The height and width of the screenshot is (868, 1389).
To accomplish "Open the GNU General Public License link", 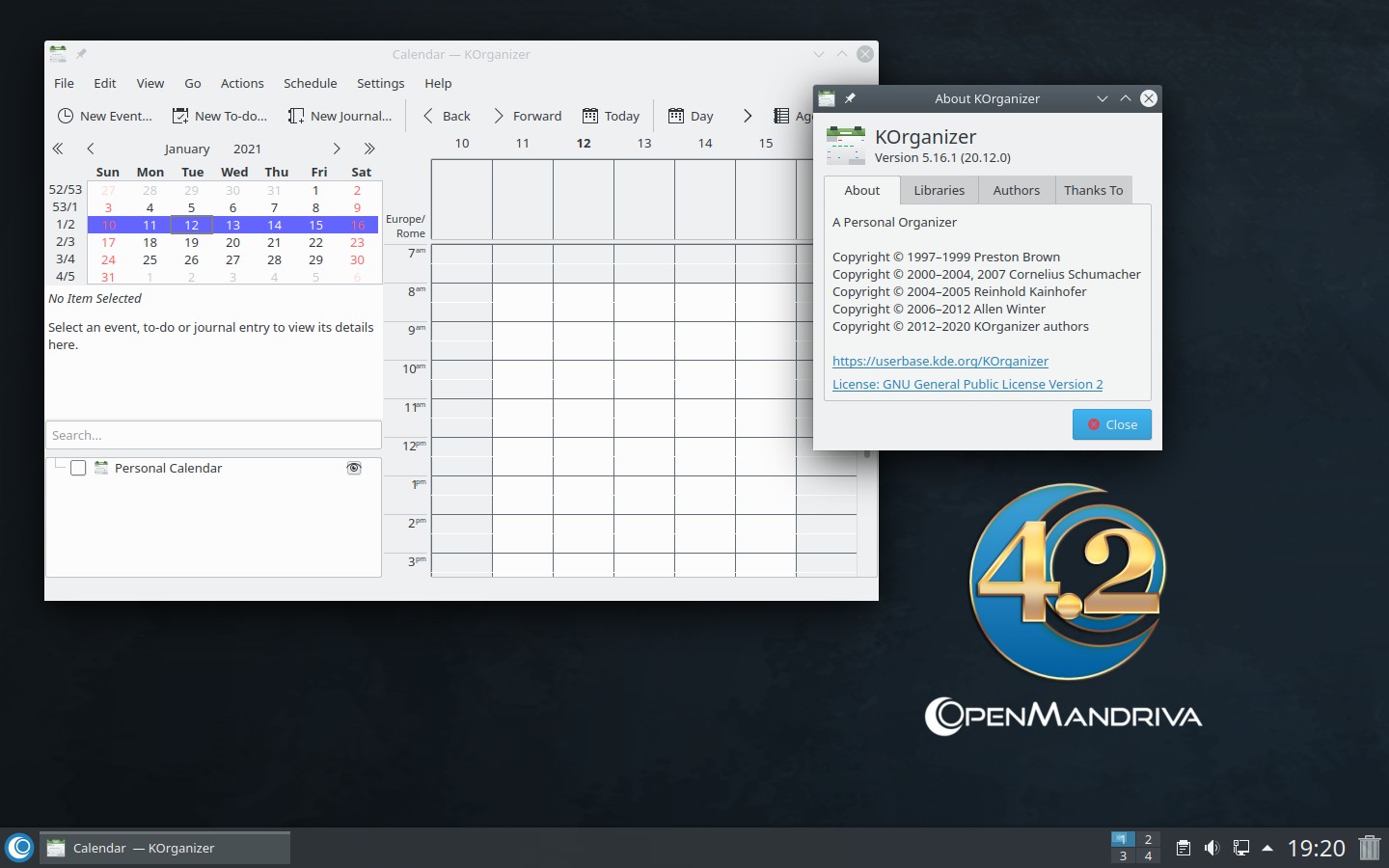I will (x=967, y=384).
